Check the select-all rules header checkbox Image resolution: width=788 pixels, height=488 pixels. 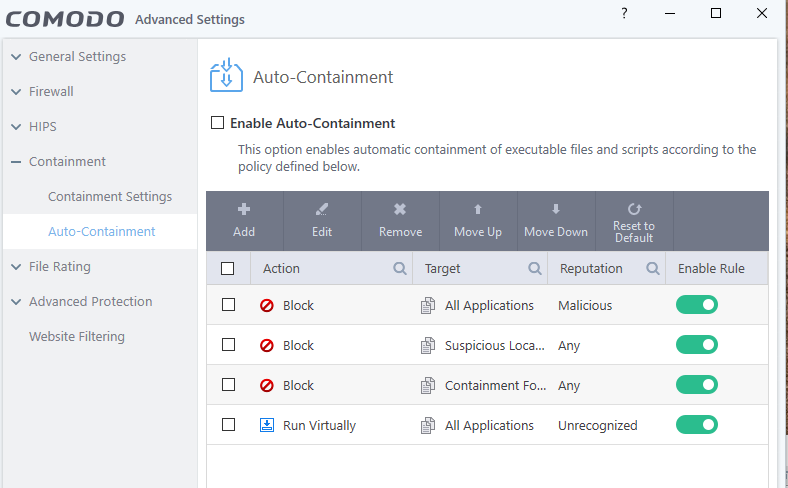point(228,268)
